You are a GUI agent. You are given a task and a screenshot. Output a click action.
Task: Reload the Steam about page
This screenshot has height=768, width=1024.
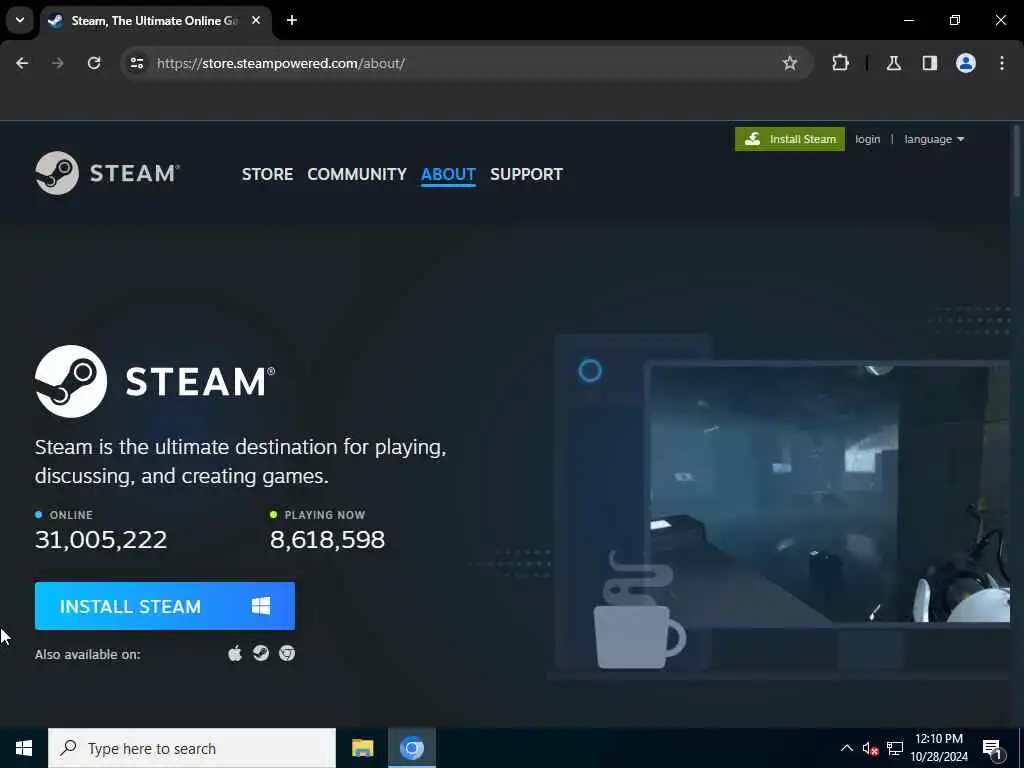(x=94, y=63)
